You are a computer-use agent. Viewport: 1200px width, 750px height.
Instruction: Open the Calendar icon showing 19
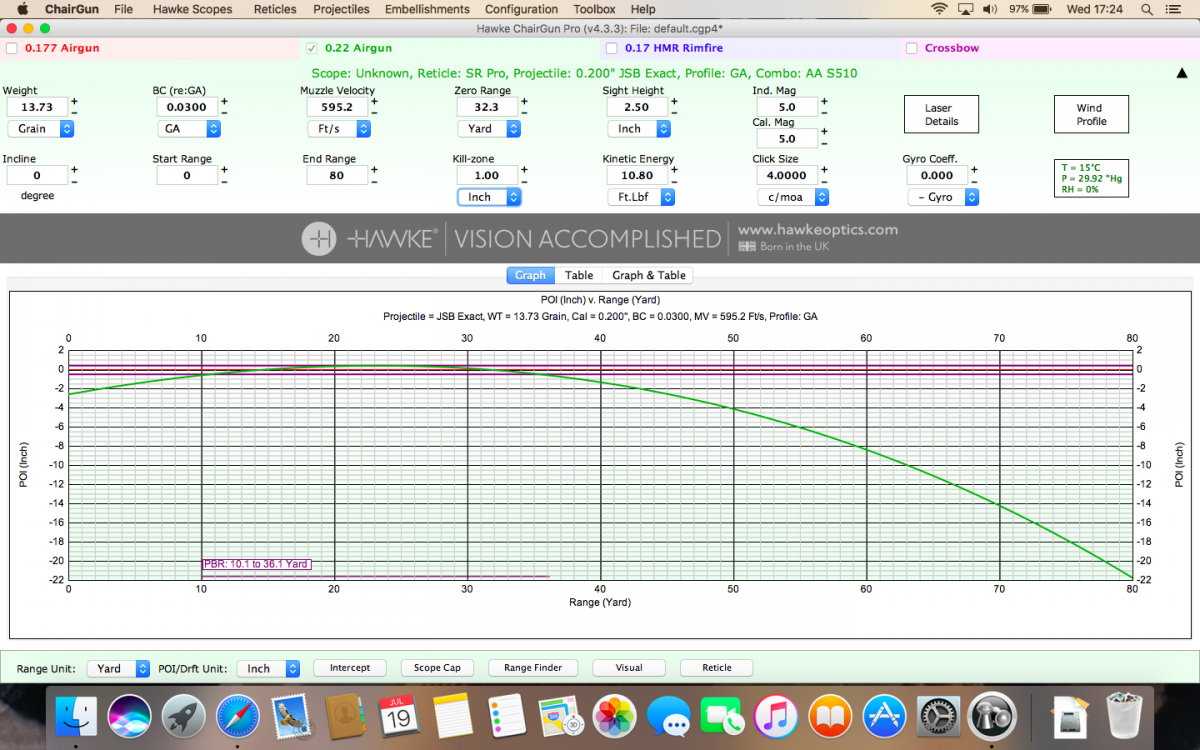pyautogui.click(x=398, y=716)
